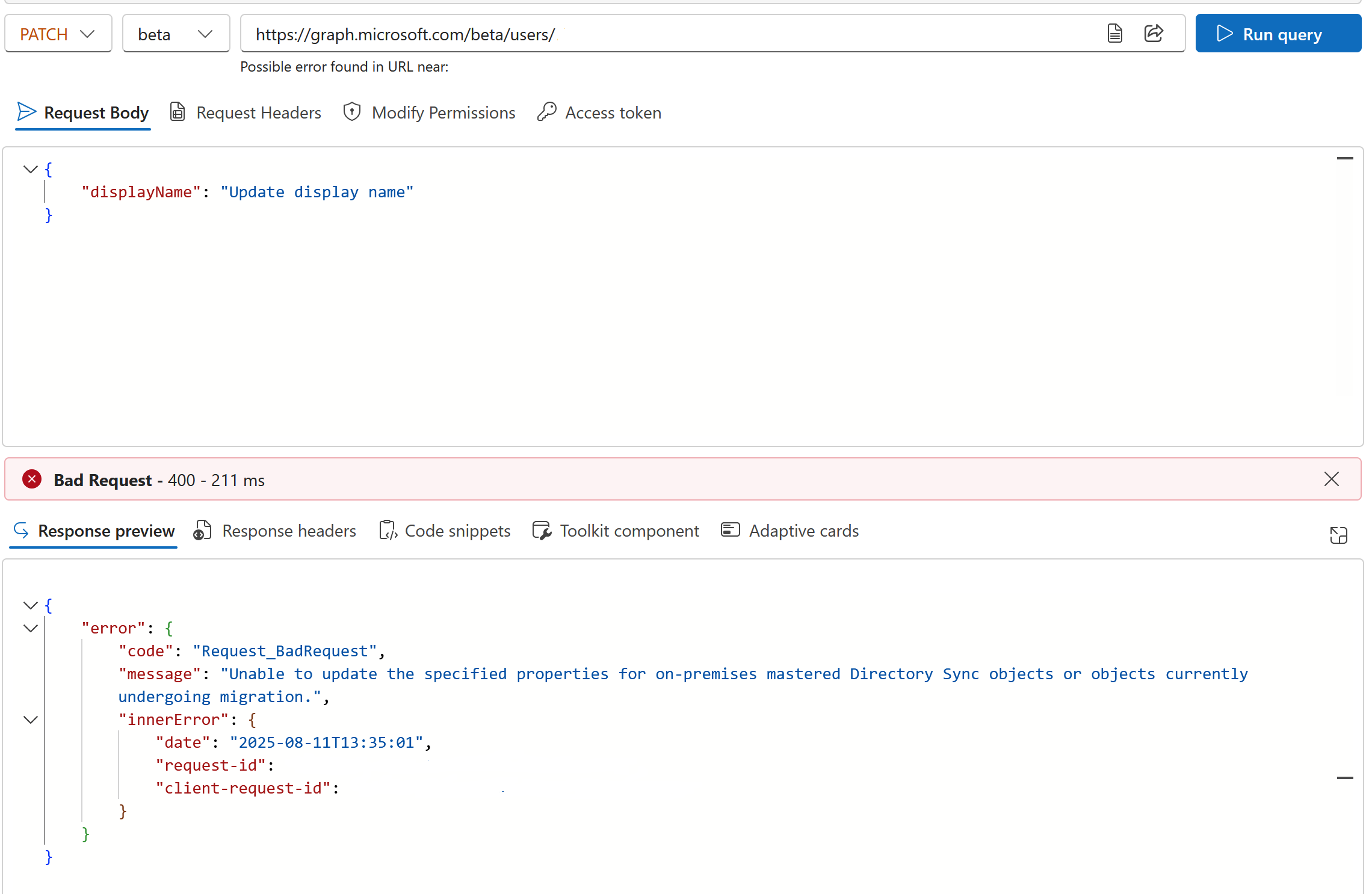This screenshot has width=1372, height=894.
Task: Collapse the "error" object in response
Action: [30, 629]
